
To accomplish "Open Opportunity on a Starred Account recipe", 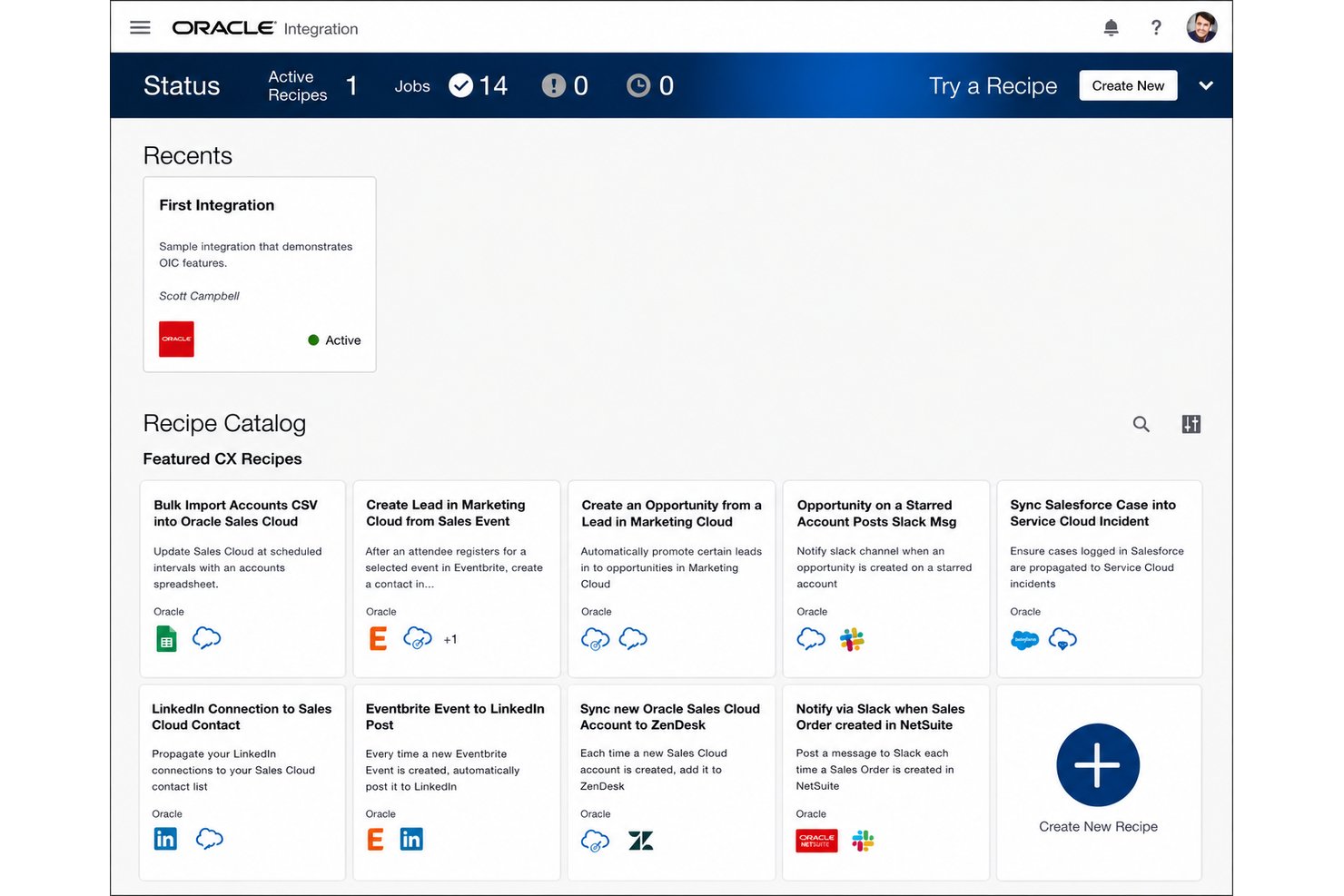I will point(886,578).
